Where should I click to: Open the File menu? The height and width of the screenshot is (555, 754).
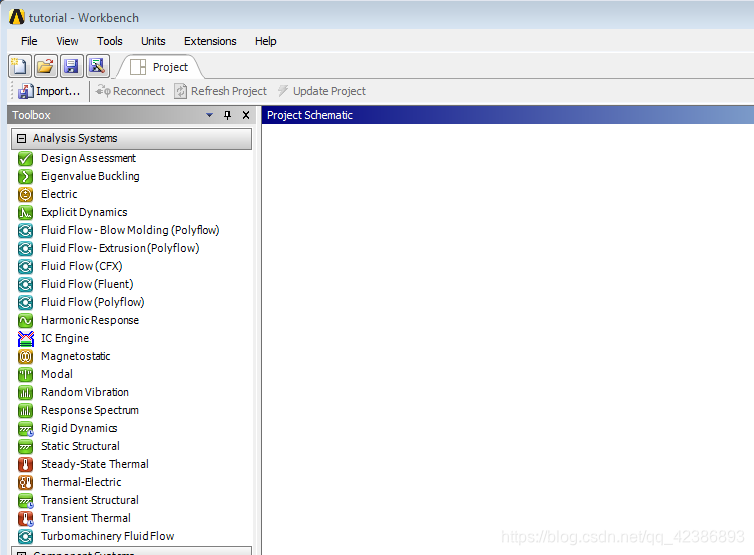click(29, 41)
